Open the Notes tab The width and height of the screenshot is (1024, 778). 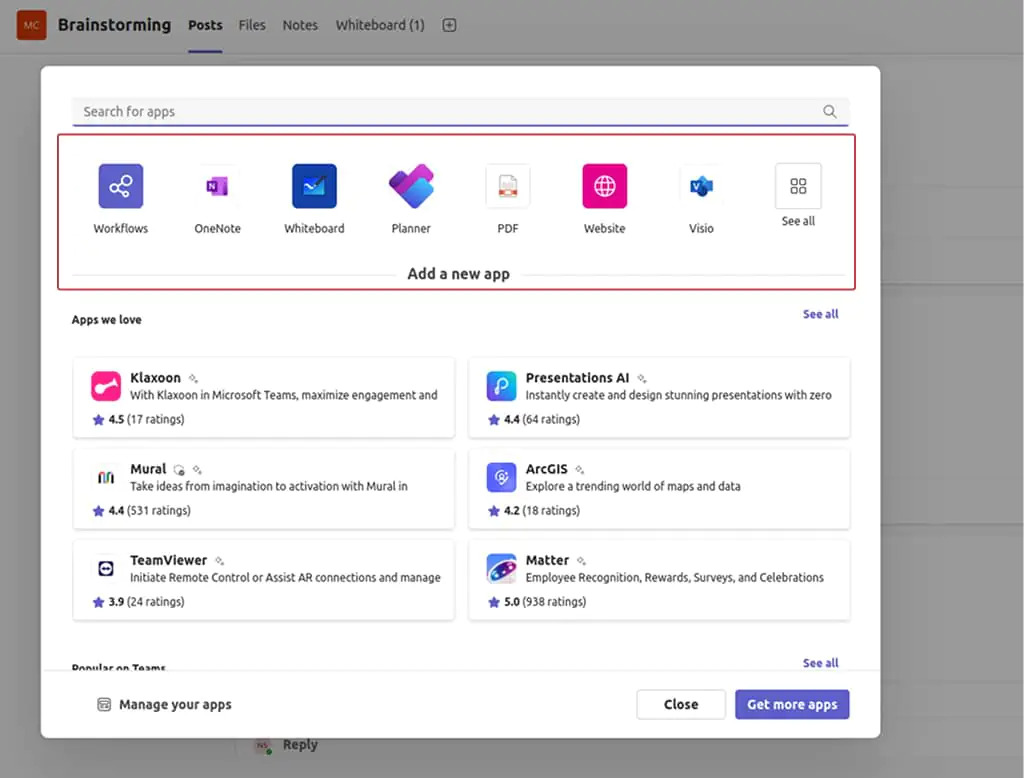tap(299, 25)
